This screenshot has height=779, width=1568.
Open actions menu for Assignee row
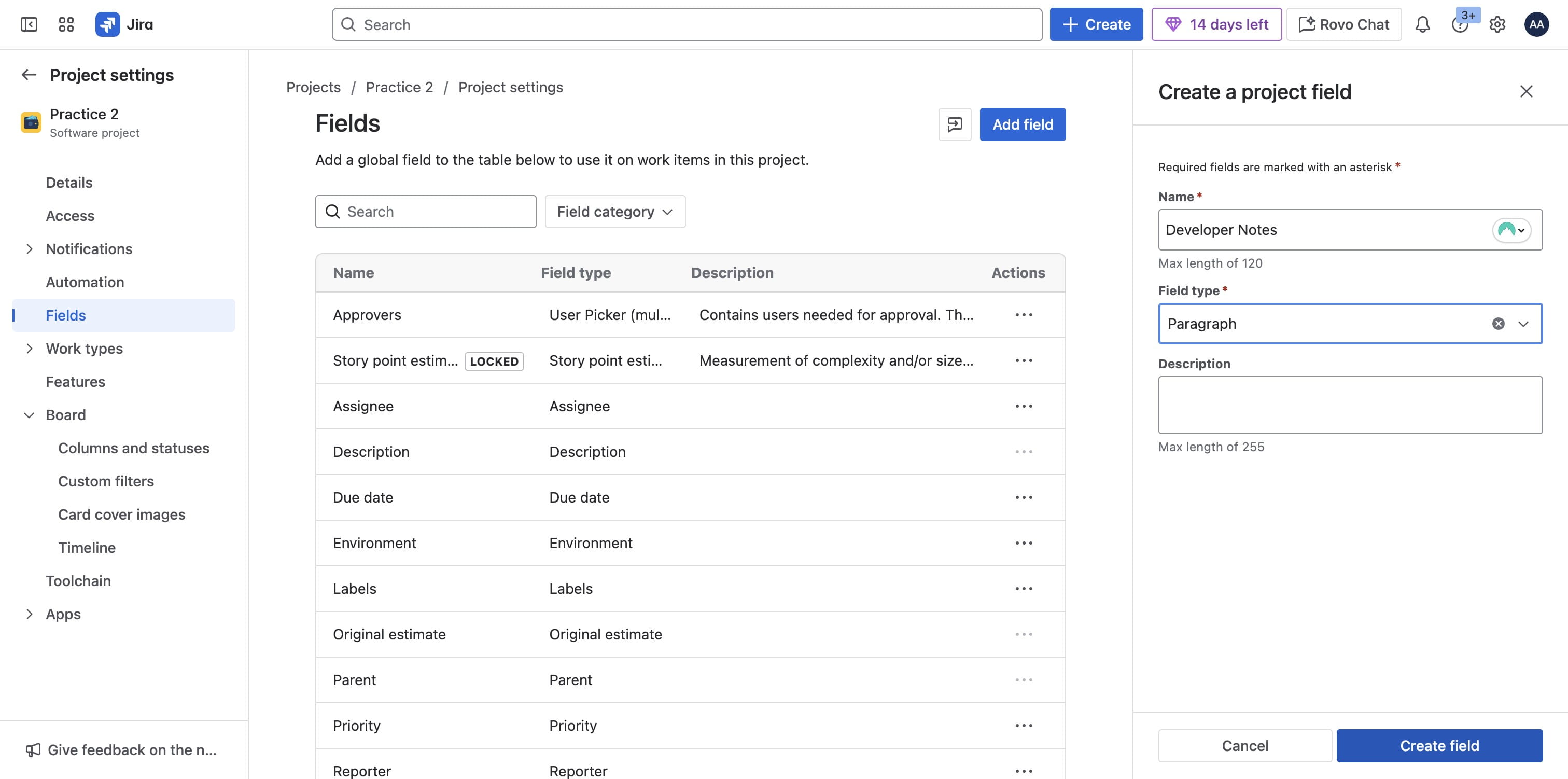[x=1023, y=406]
